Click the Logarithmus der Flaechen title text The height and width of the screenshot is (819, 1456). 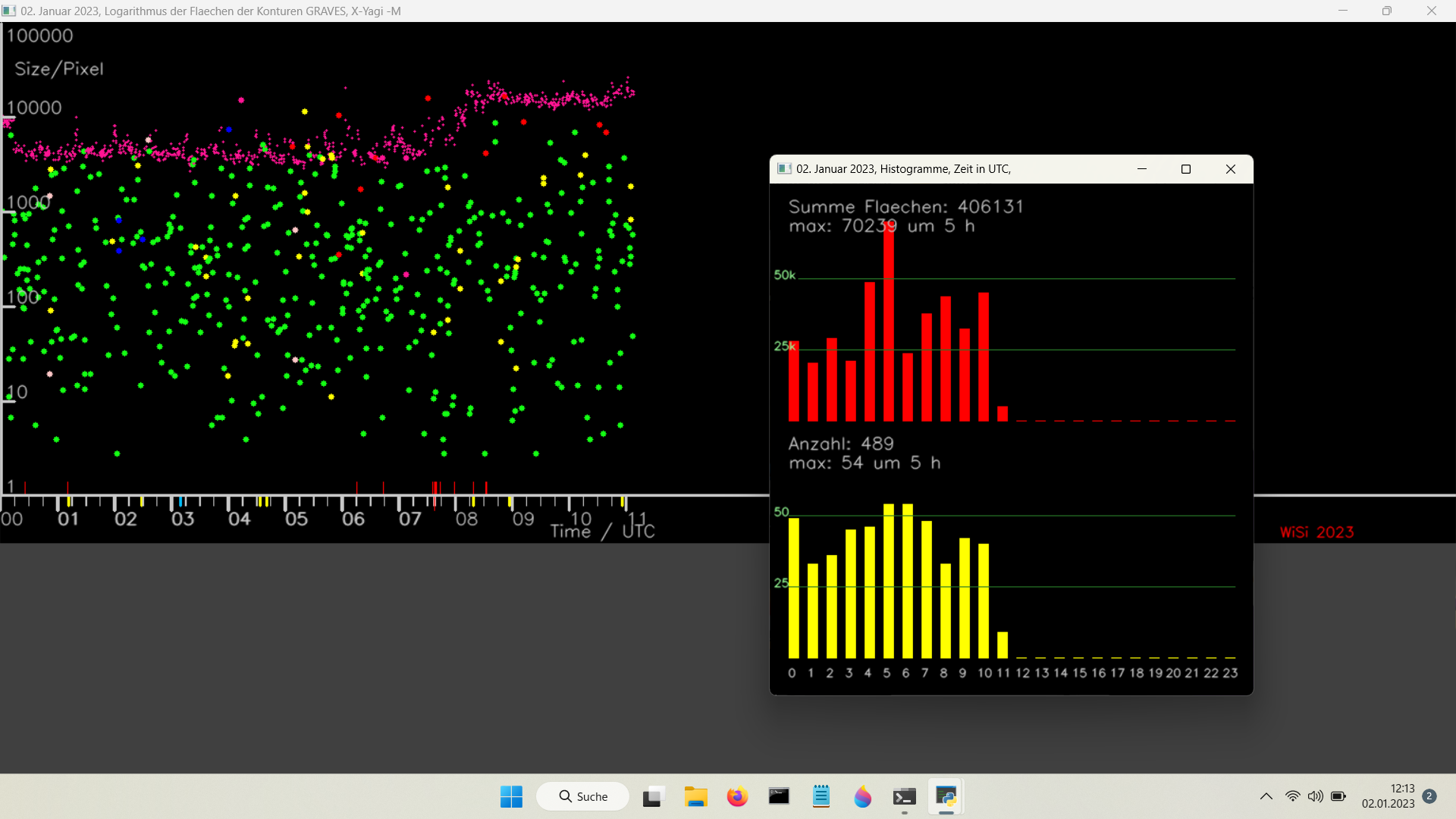coord(211,11)
